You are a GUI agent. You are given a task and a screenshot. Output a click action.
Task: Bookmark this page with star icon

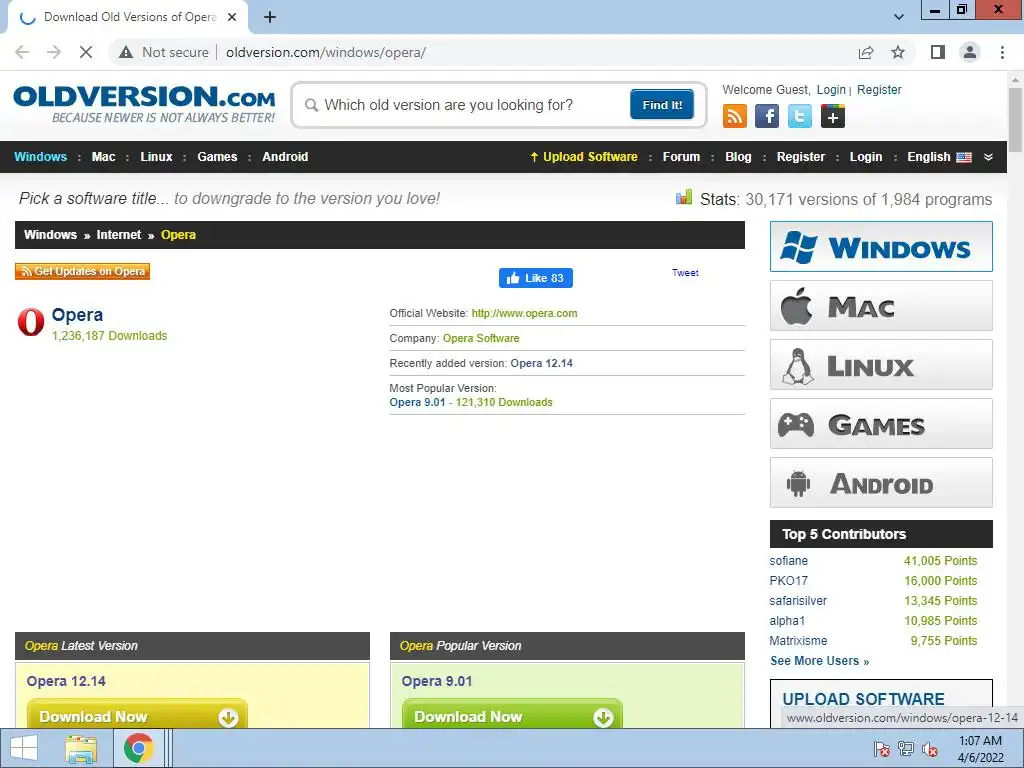[x=898, y=52]
